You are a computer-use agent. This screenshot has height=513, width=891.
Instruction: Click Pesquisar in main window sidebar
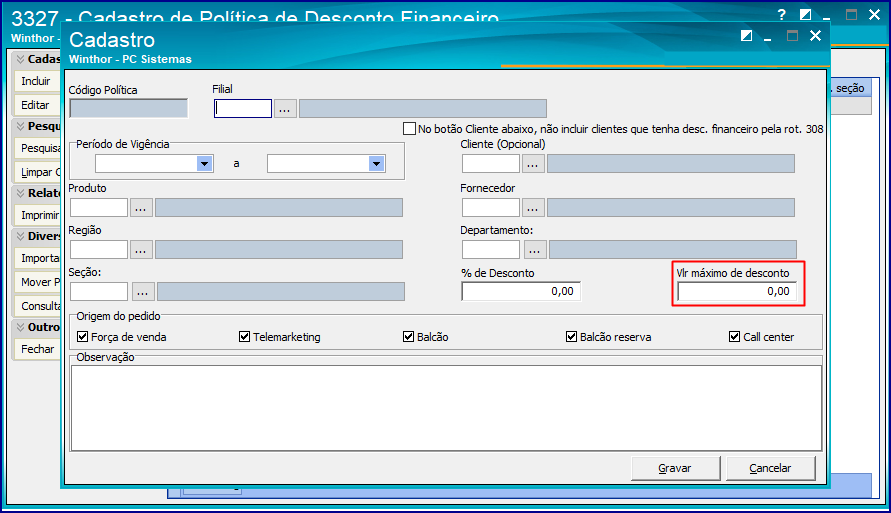point(37,148)
